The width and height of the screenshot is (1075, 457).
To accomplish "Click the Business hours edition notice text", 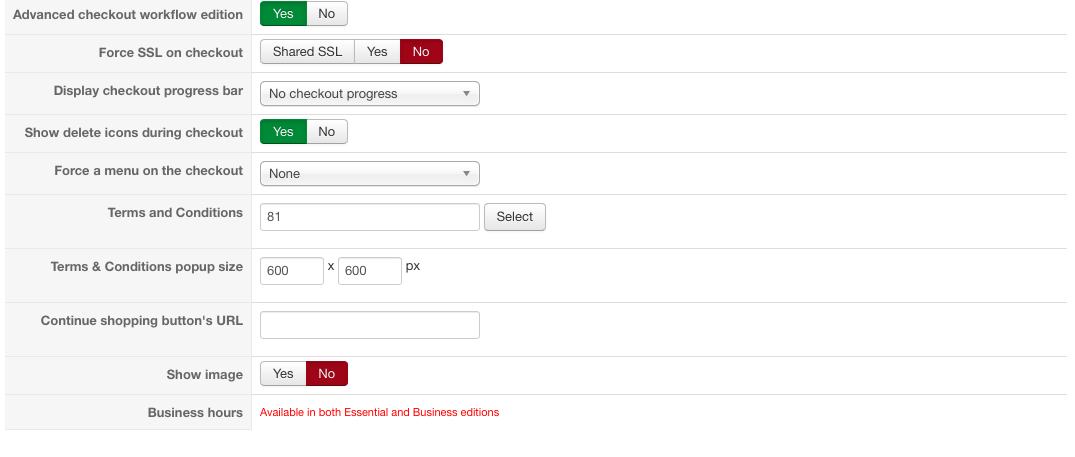I will [x=379, y=412].
